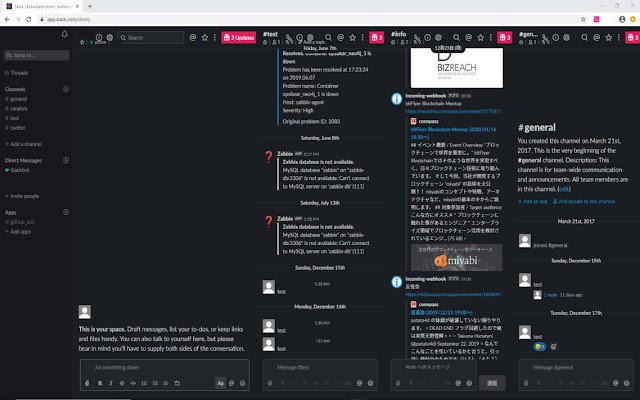640x400 pixels.
Task: Open the general channel in sidebar
Action: click(x=16, y=99)
